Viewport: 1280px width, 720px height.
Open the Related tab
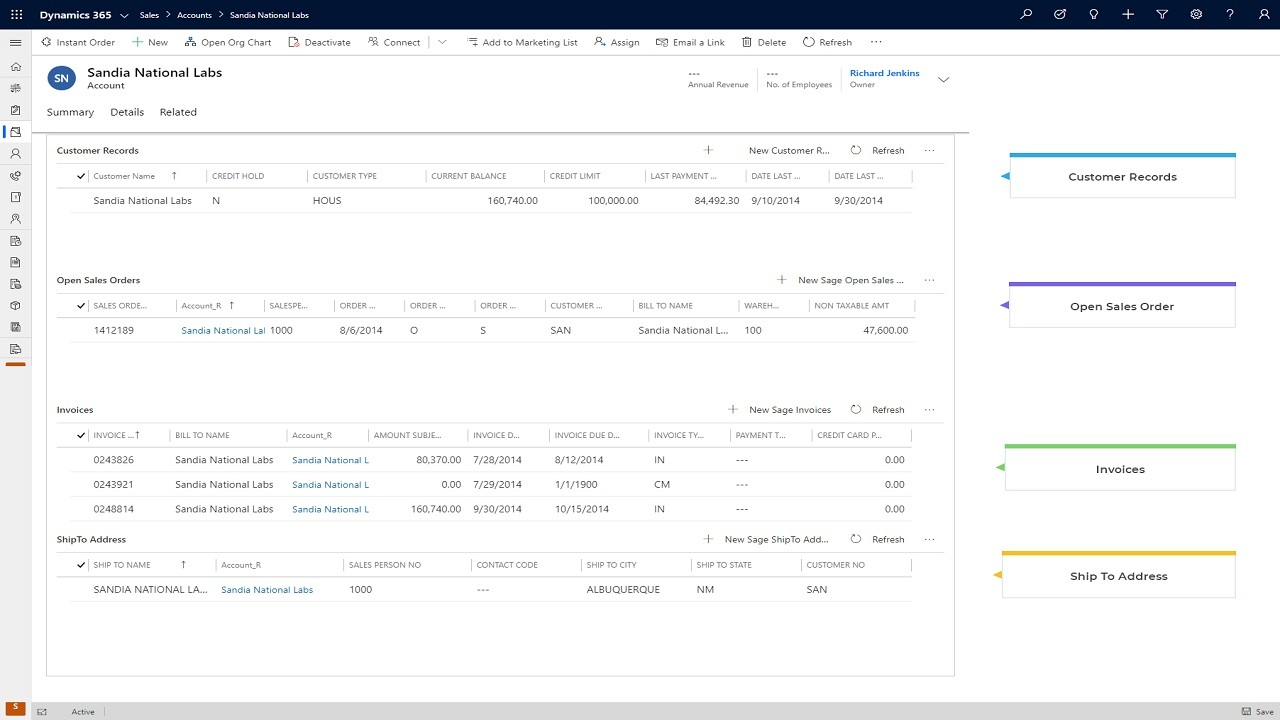178,112
